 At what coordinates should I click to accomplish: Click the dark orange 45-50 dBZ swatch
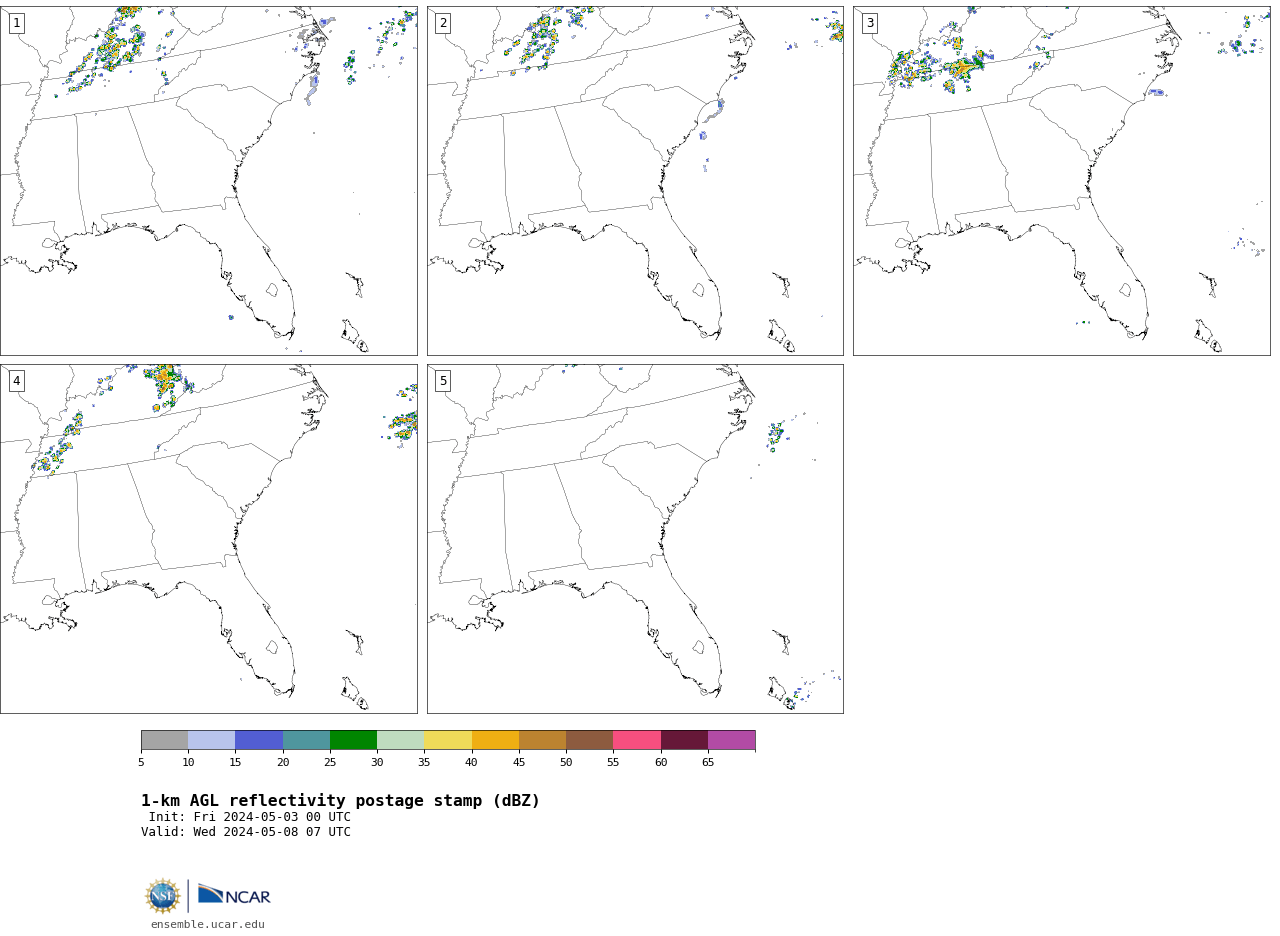click(542, 740)
